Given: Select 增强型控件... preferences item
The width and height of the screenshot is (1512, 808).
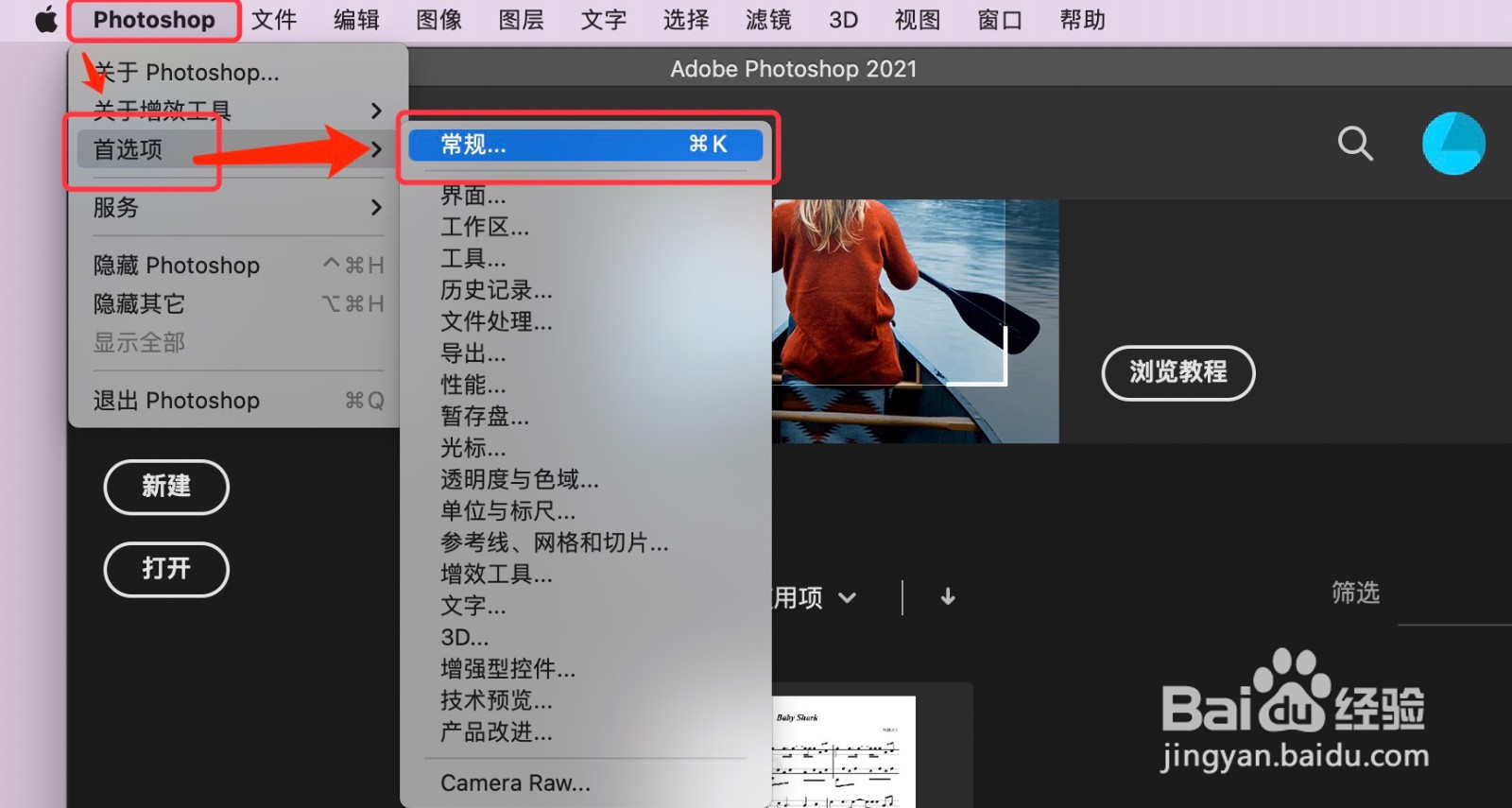Looking at the screenshot, I should pos(586,669).
